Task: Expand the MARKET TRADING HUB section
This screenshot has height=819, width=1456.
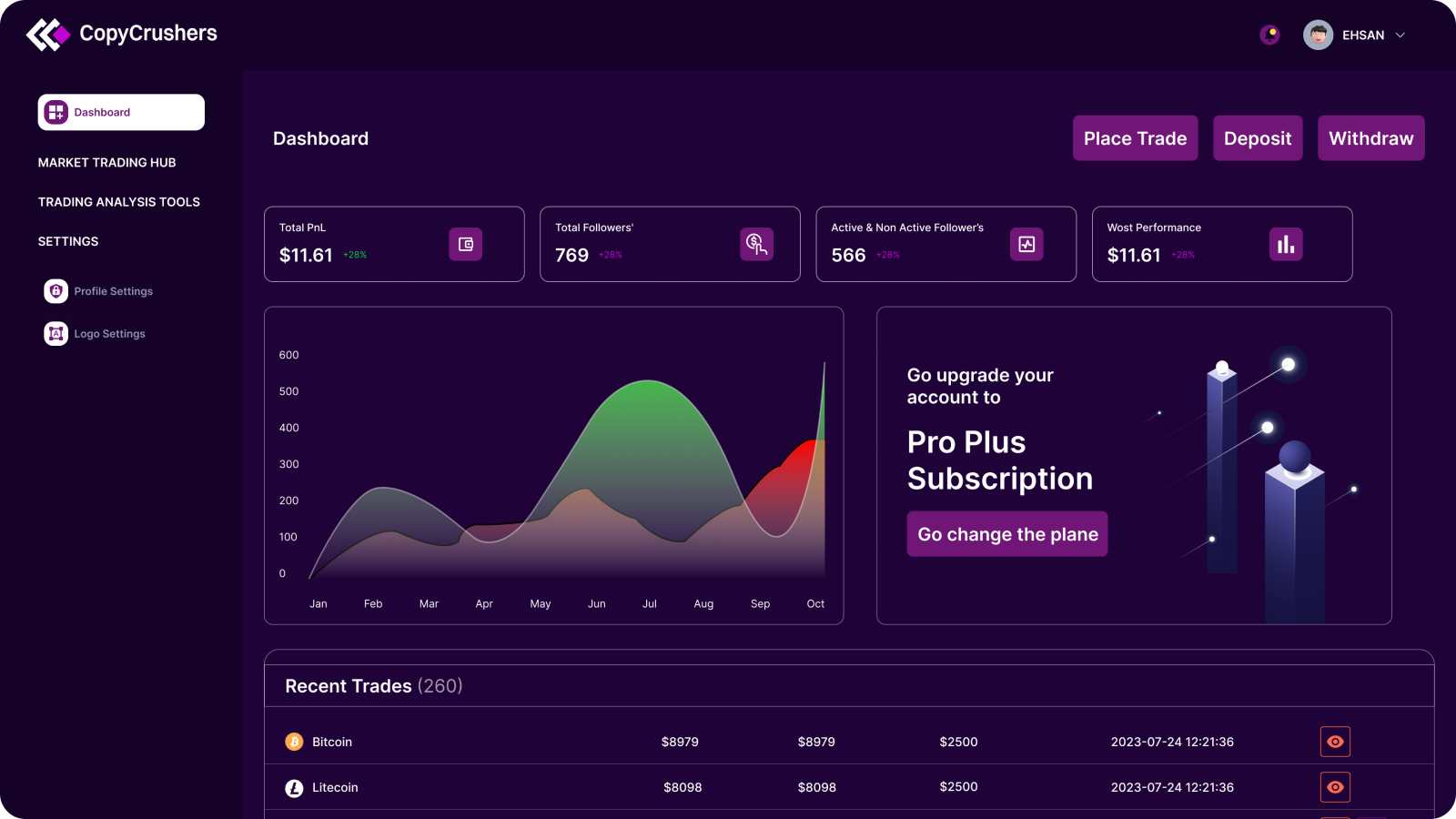Action: tap(107, 163)
